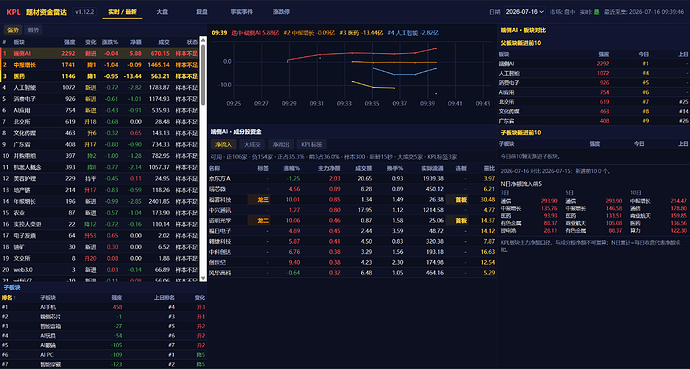Open the 涨跌停 tab
The image size is (690, 369).
click(x=281, y=12)
